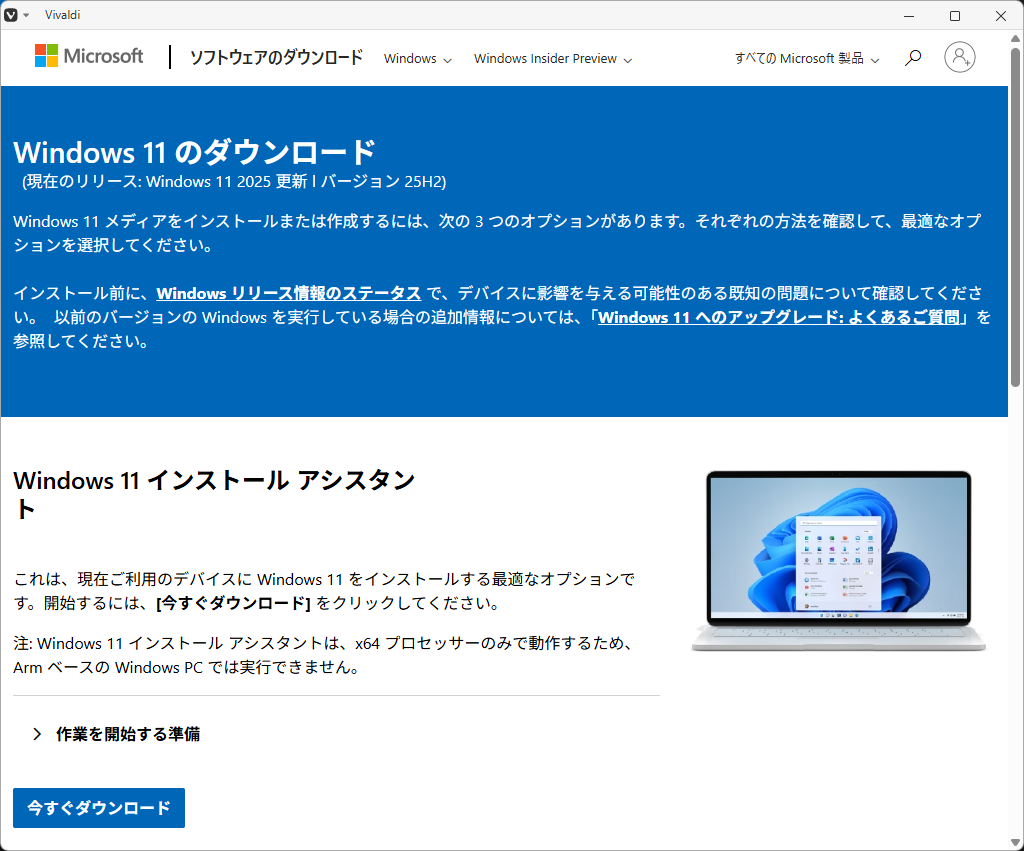Screen dimensions: 1024x851
Task: Expand Windows Insider Preview dropdown
Action: 552,59
